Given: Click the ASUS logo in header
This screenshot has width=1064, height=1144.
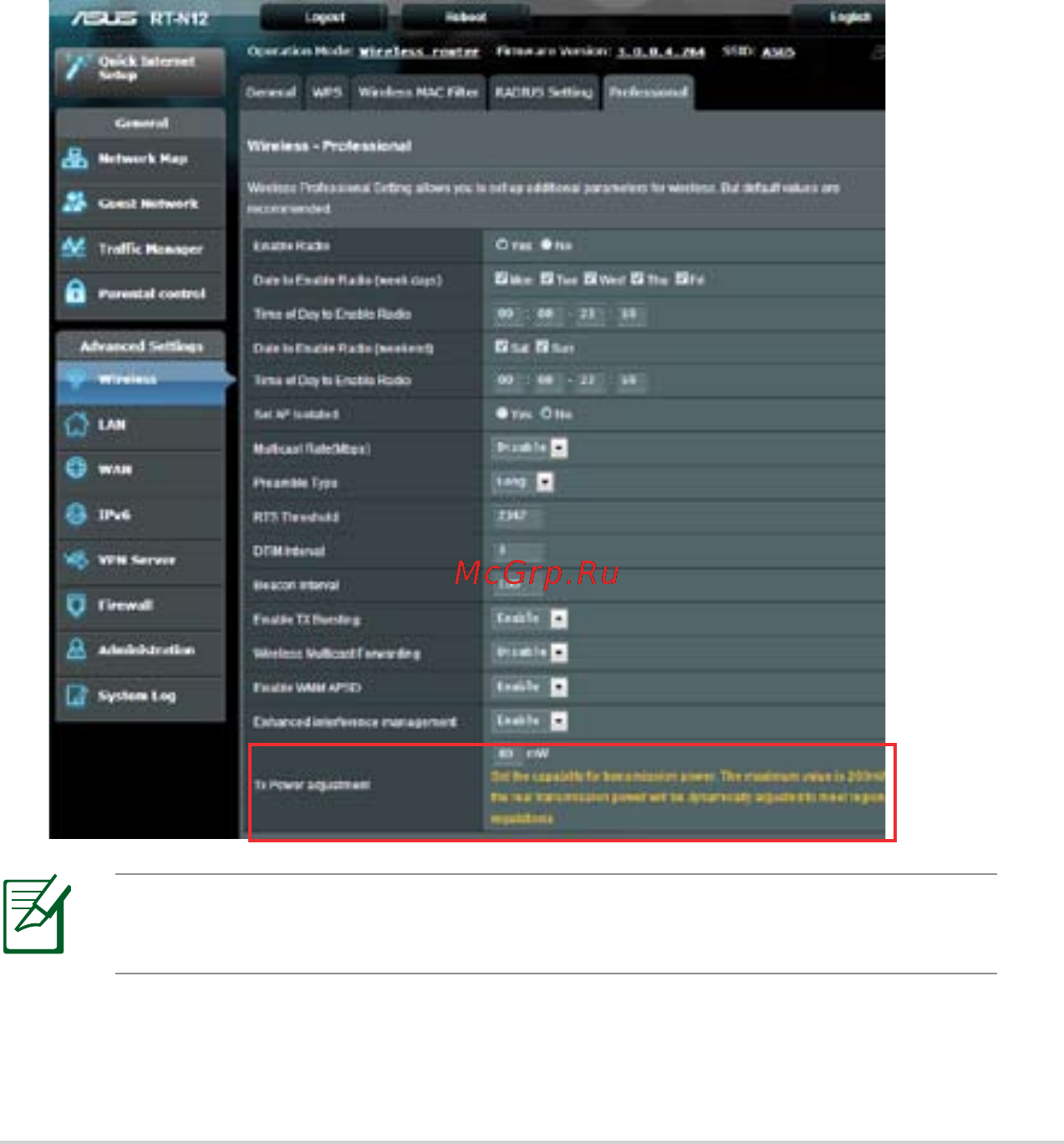Looking at the screenshot, I should 104,18.
